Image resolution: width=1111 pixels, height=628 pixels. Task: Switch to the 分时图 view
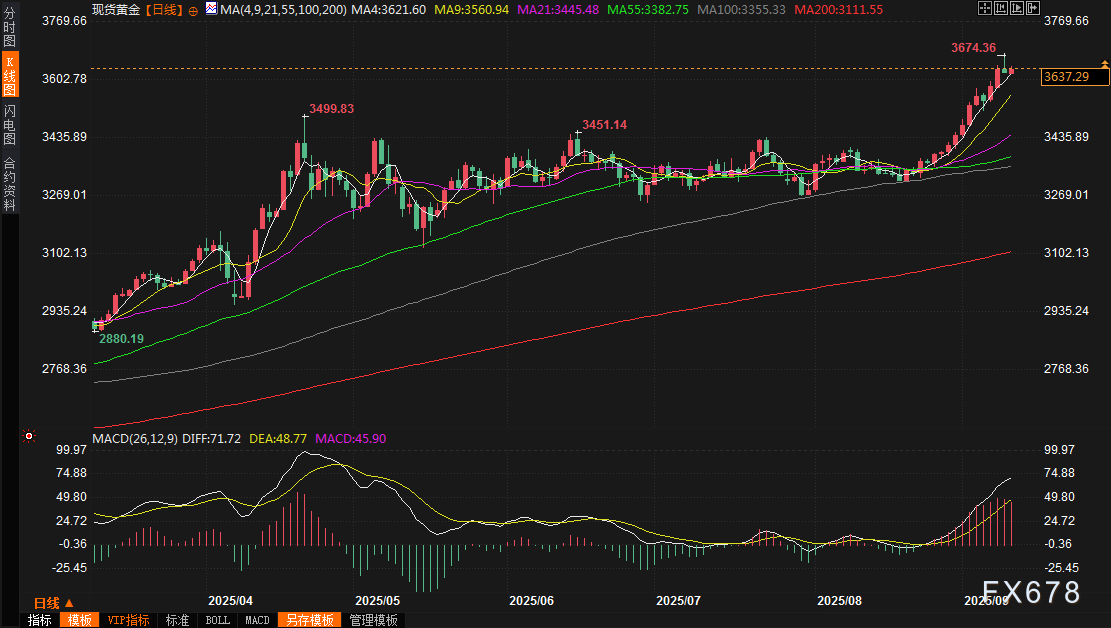pyautogui.click(x=9, y=30)
